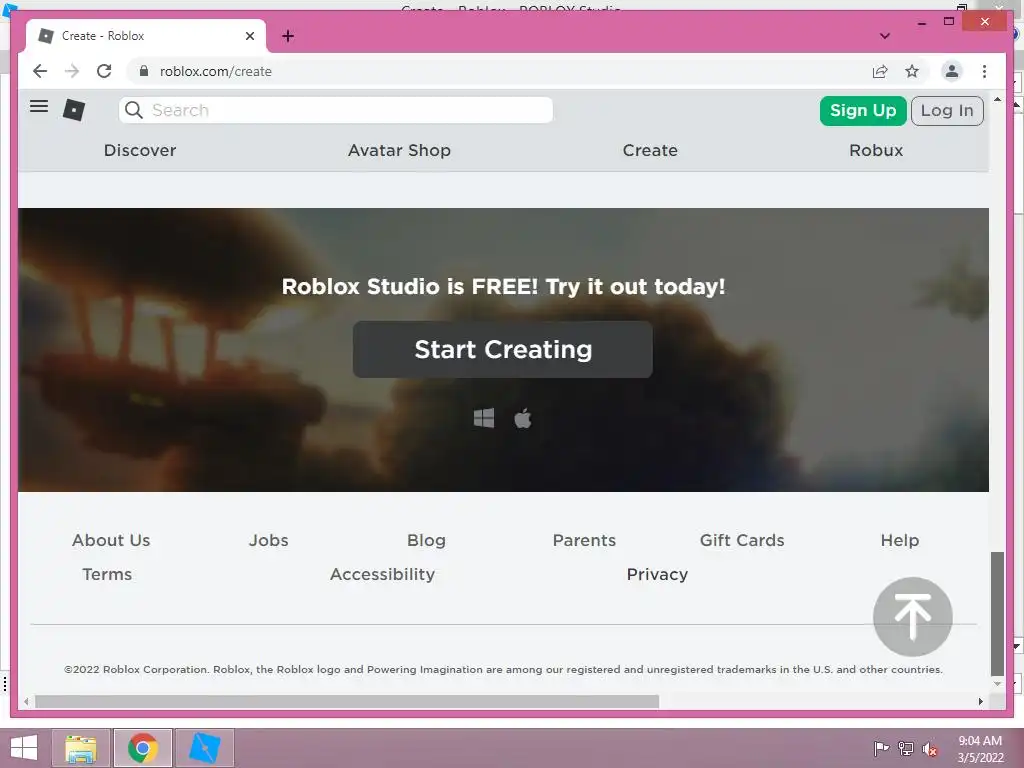Click the horizontal scrollbar thumb

coord(347,701)
